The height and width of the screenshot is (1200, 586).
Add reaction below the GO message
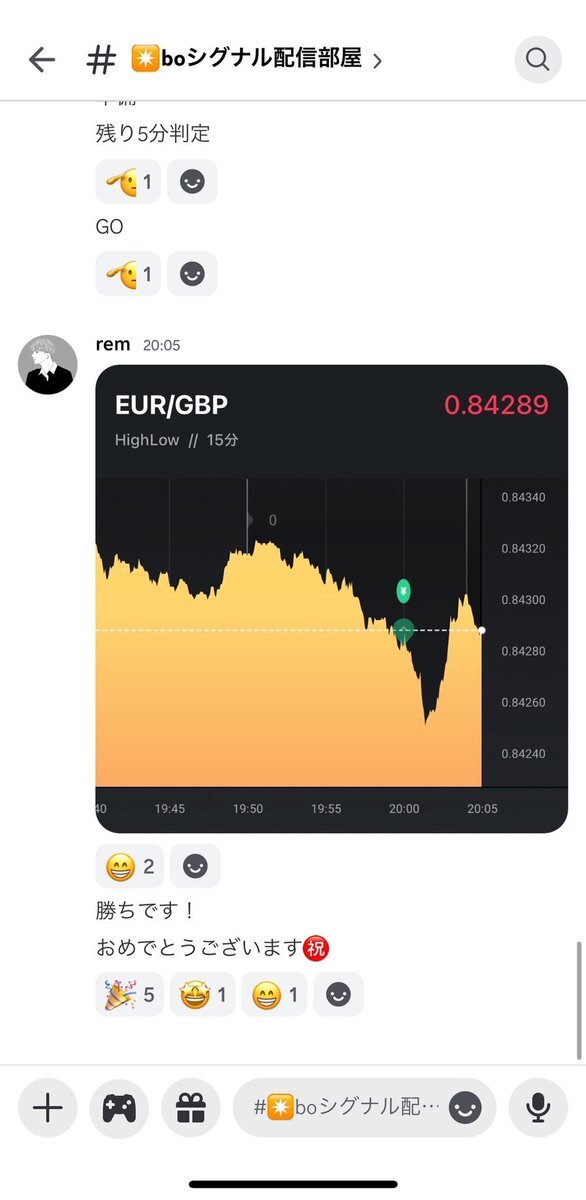coord(192,273)
